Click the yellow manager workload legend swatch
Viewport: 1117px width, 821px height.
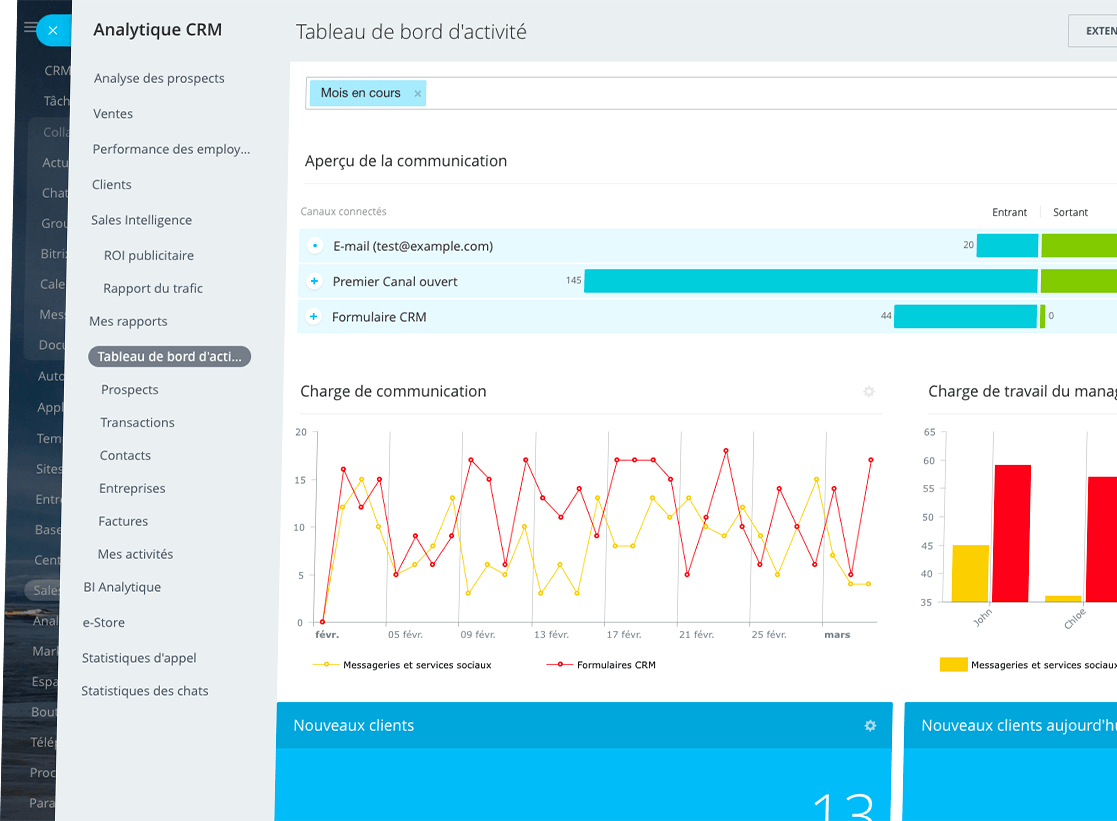tap(953, 664)
